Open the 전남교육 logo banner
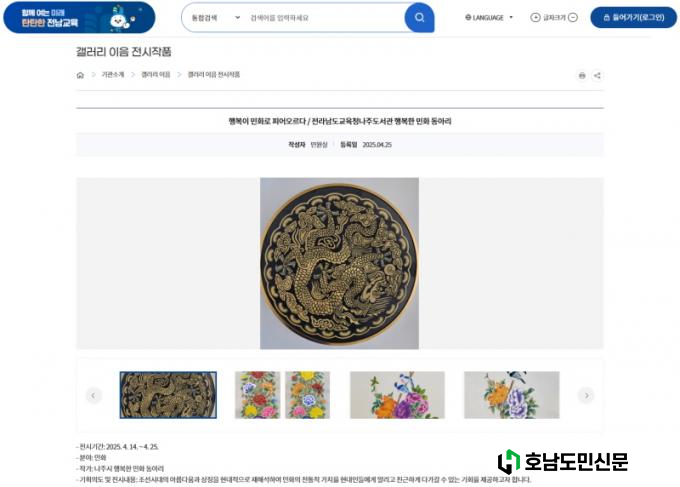The image size is (680, 487). [79, 17]
